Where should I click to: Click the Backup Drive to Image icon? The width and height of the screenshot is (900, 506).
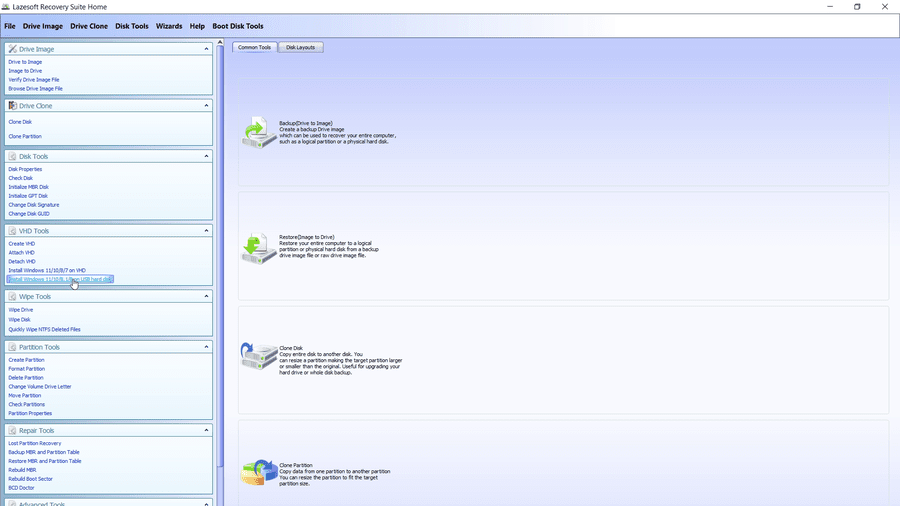tap(259, 133)
